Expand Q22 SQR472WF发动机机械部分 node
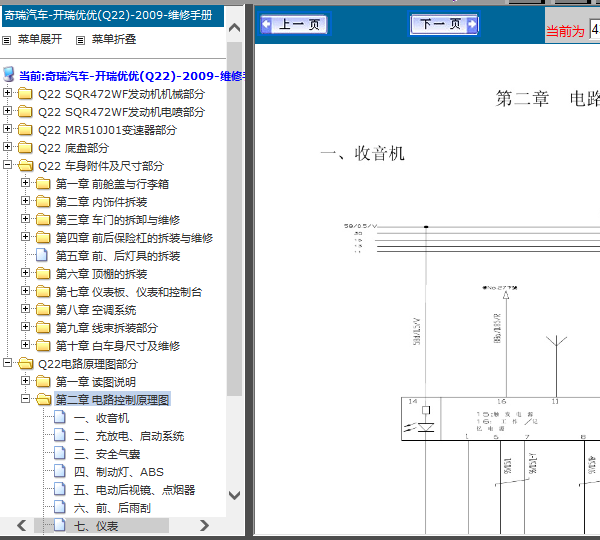This screenshot has width=600, height=540. click(7, 92)
